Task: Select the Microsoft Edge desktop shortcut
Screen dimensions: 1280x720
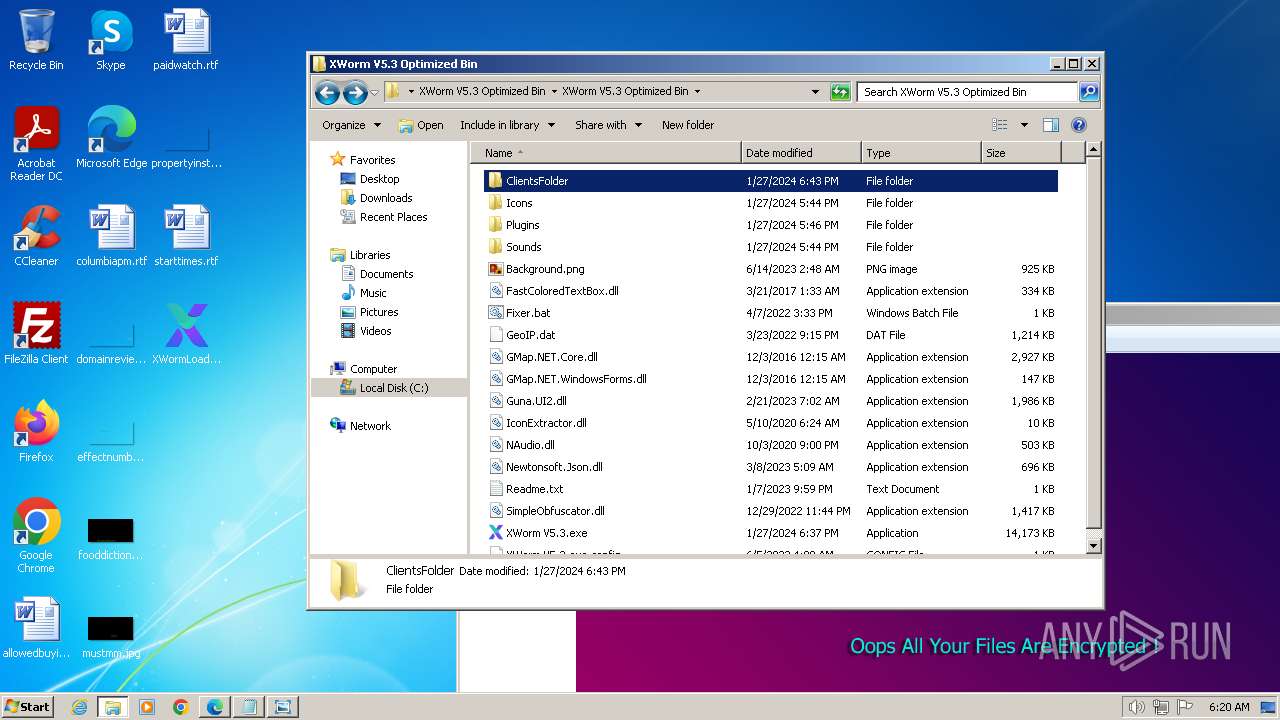Action: click(112, 138)
